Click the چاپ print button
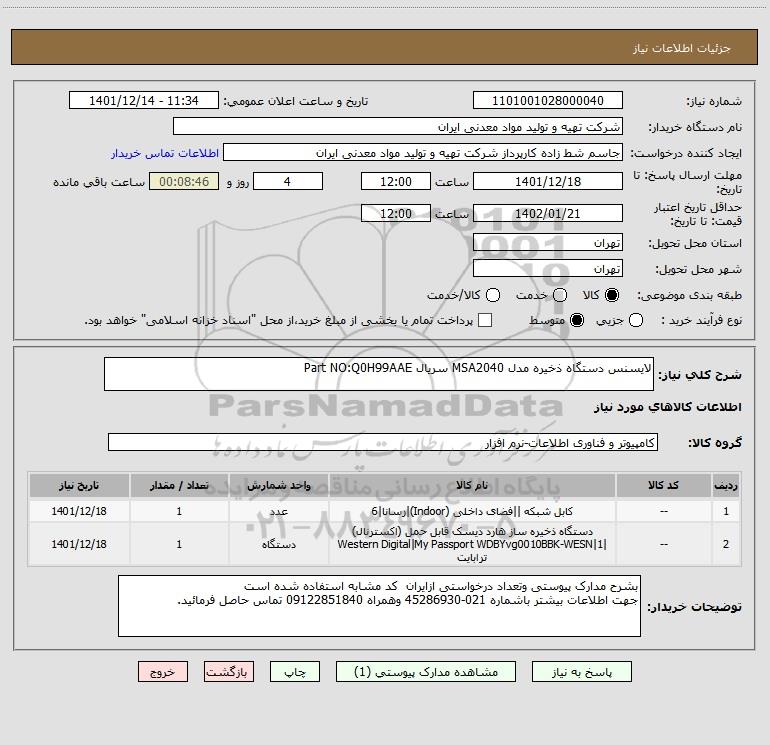 [x=295, y=672]
